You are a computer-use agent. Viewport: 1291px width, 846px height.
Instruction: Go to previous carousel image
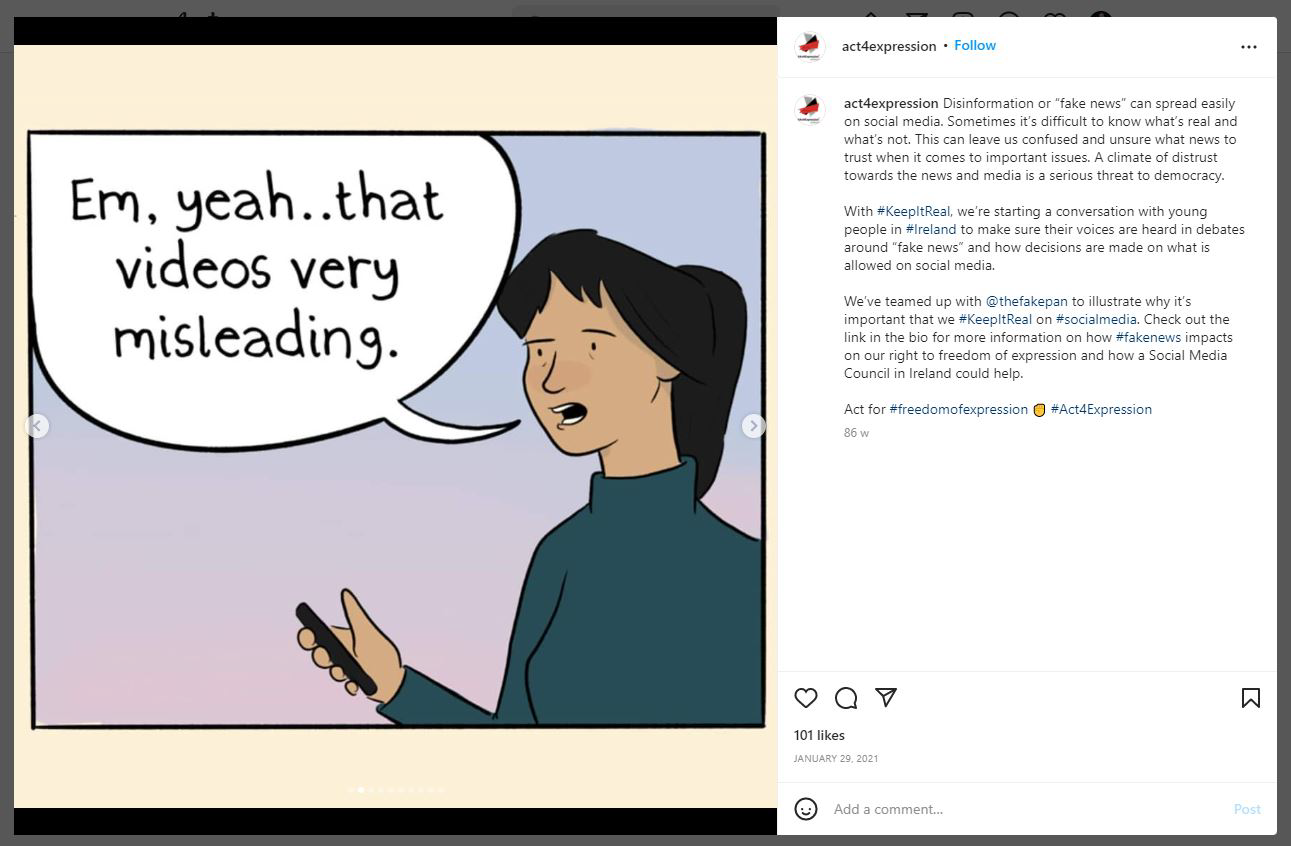coord(37,426)
